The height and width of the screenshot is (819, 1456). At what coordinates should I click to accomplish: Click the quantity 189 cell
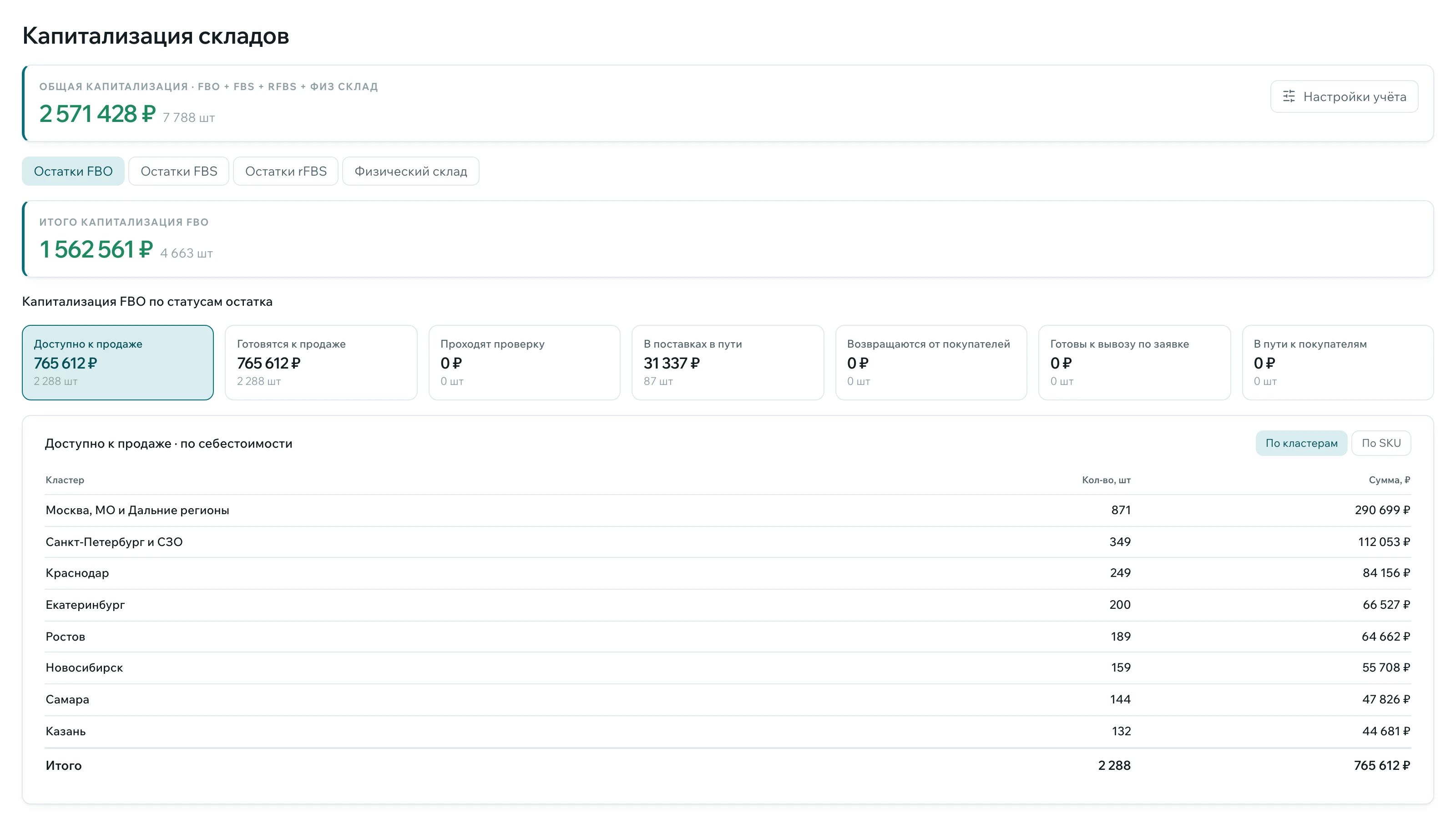(x=1120, y=637)
